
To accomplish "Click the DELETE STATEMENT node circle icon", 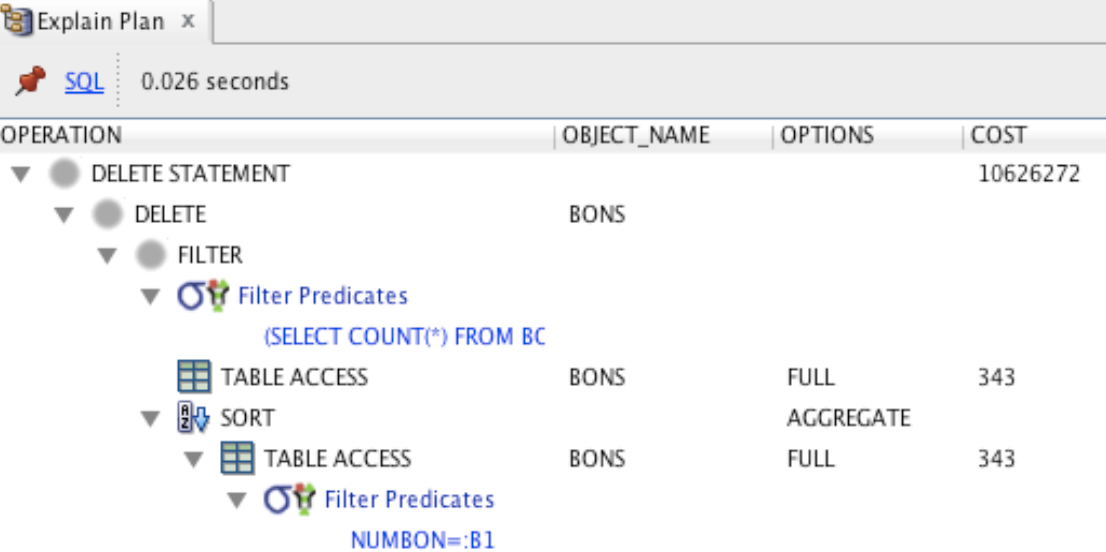I will pos(65,174).
